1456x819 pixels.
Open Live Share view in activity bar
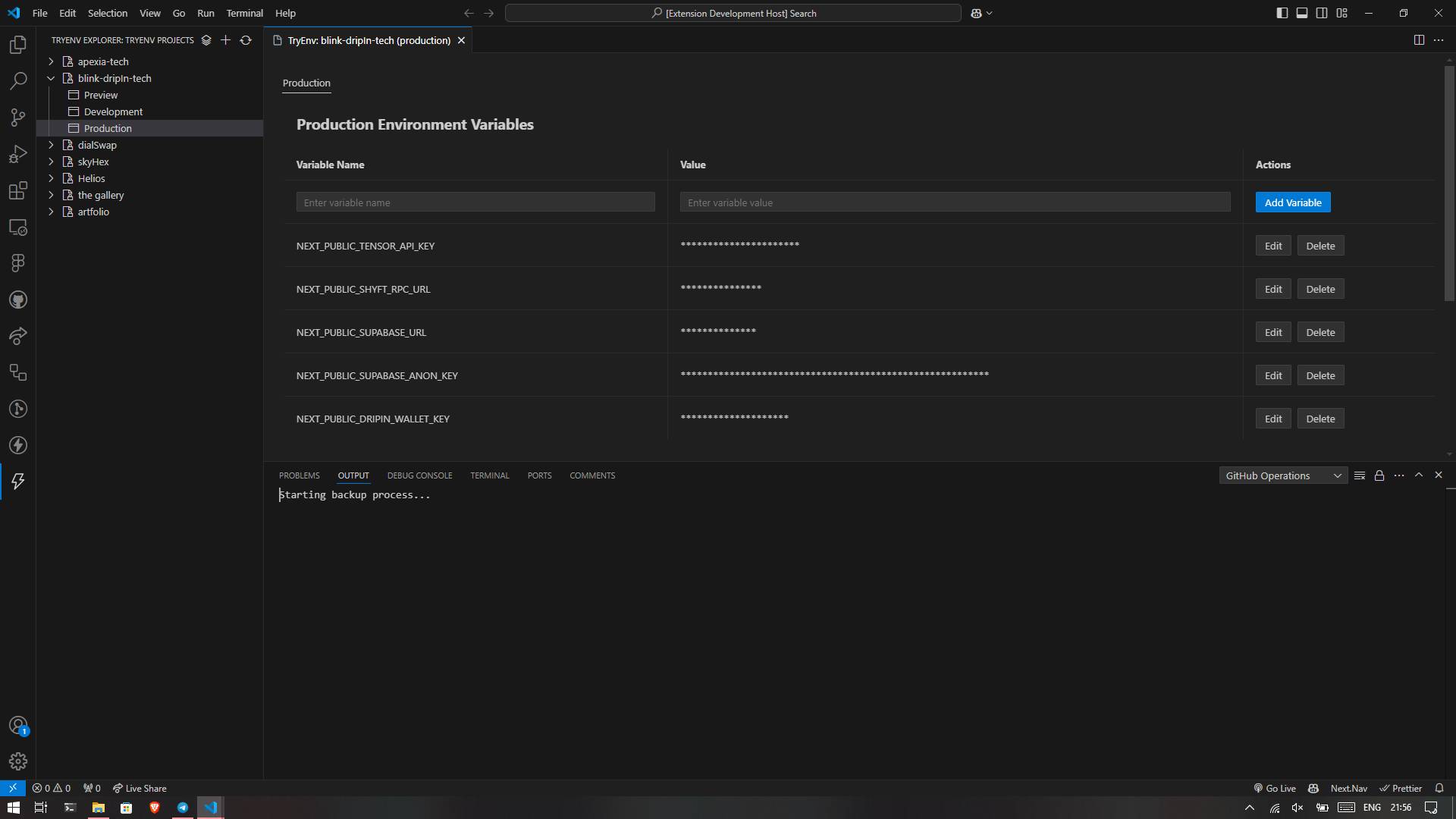point(18,336)
